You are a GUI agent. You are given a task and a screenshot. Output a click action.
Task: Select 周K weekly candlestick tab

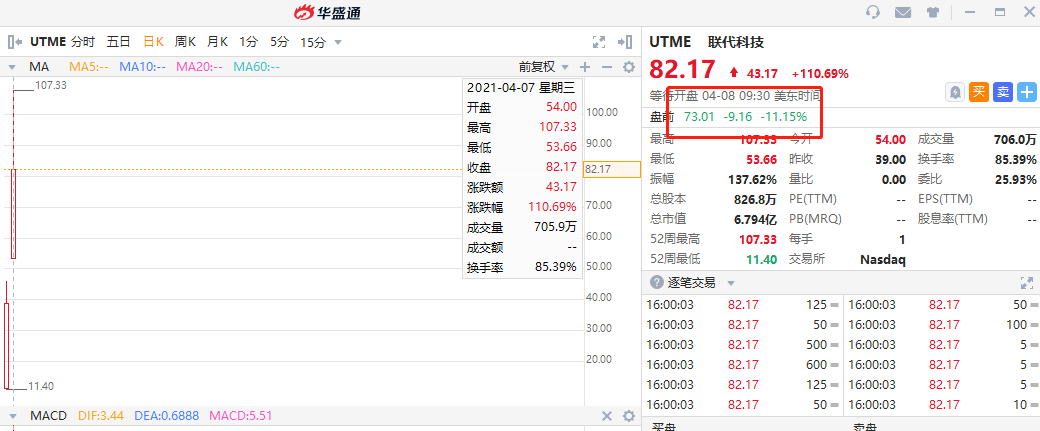[185, 42]
